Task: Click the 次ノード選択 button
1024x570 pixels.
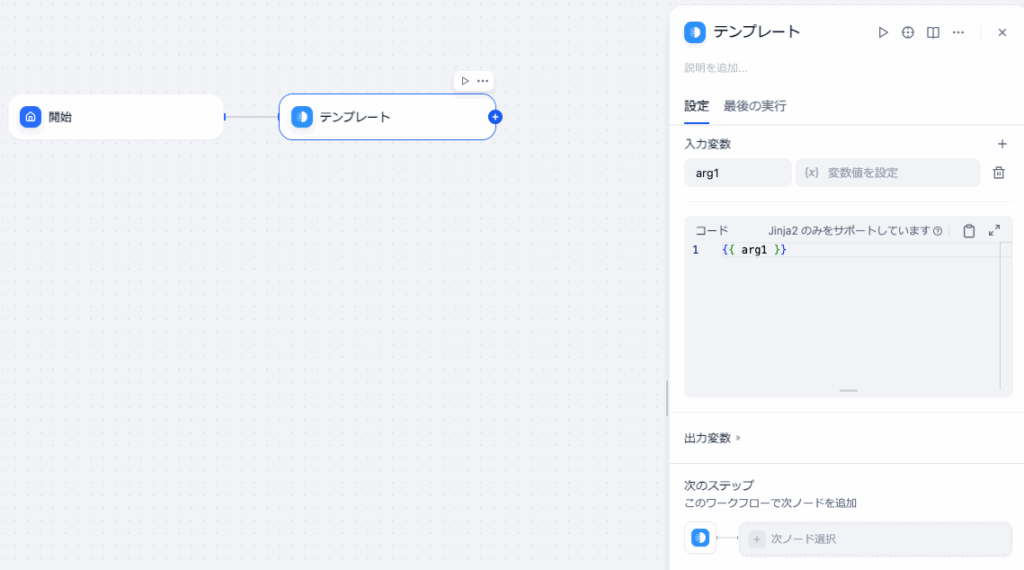Action: click(x=875, y=539)
